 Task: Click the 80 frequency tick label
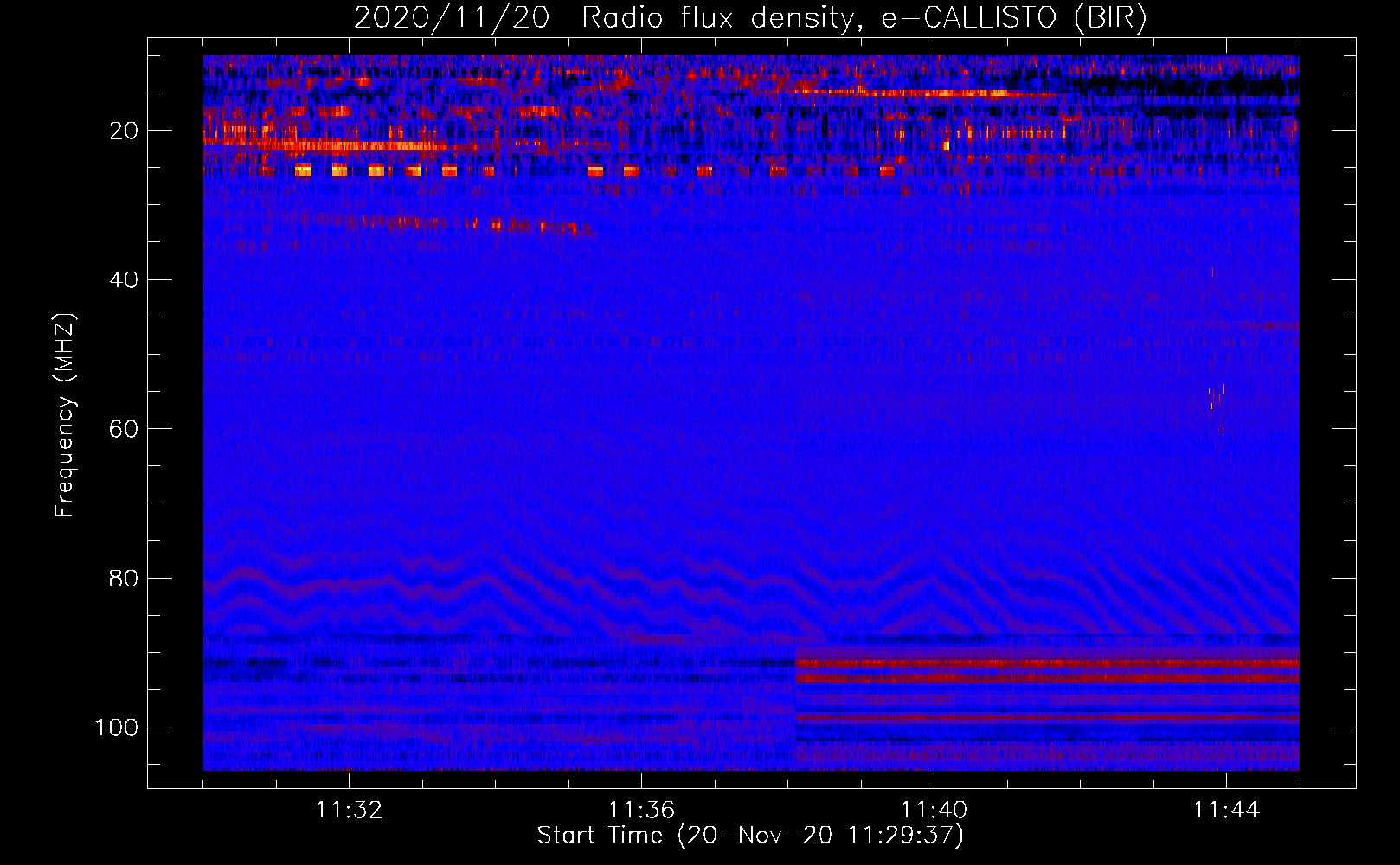tap(124, 579)
